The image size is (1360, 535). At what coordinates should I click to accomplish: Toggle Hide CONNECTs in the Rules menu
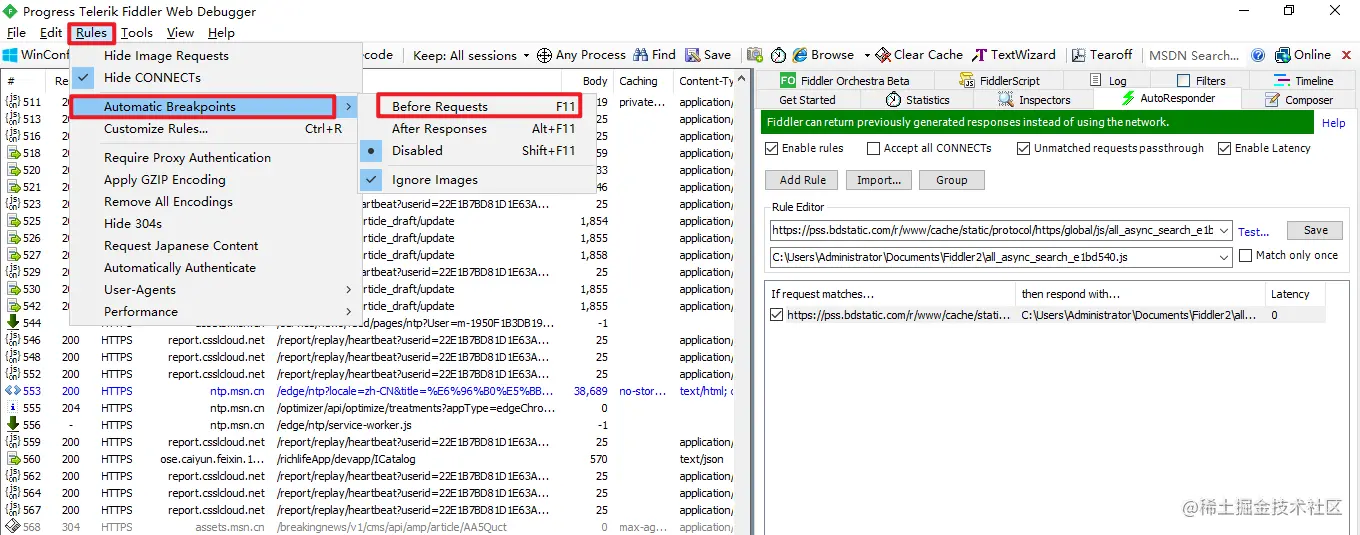point(216,78)
